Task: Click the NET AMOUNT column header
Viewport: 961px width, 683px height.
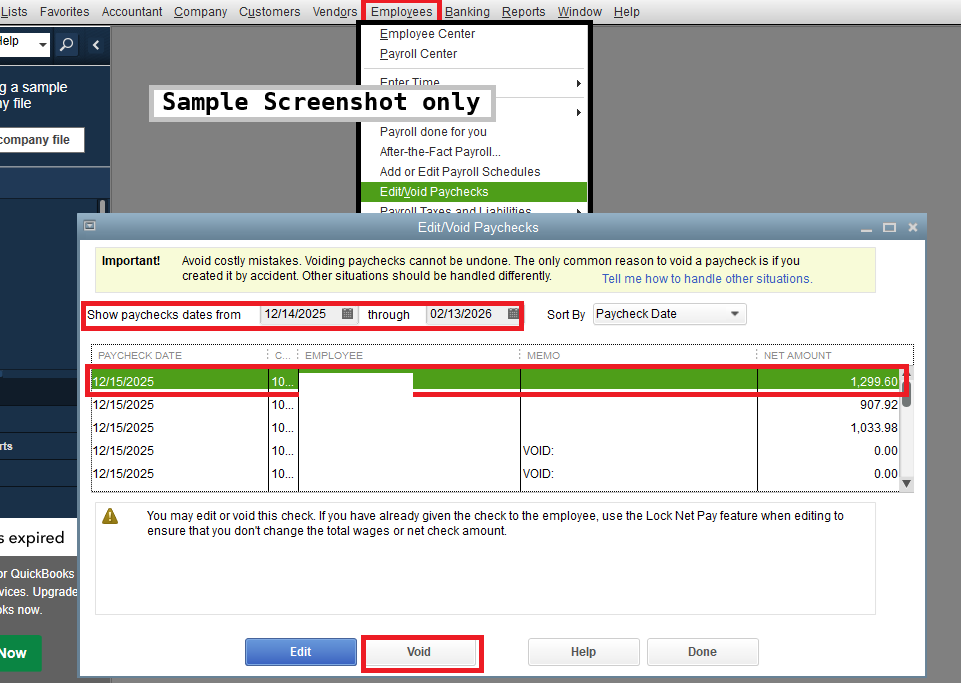Action: pyautogui.click(x=834, y=356)
